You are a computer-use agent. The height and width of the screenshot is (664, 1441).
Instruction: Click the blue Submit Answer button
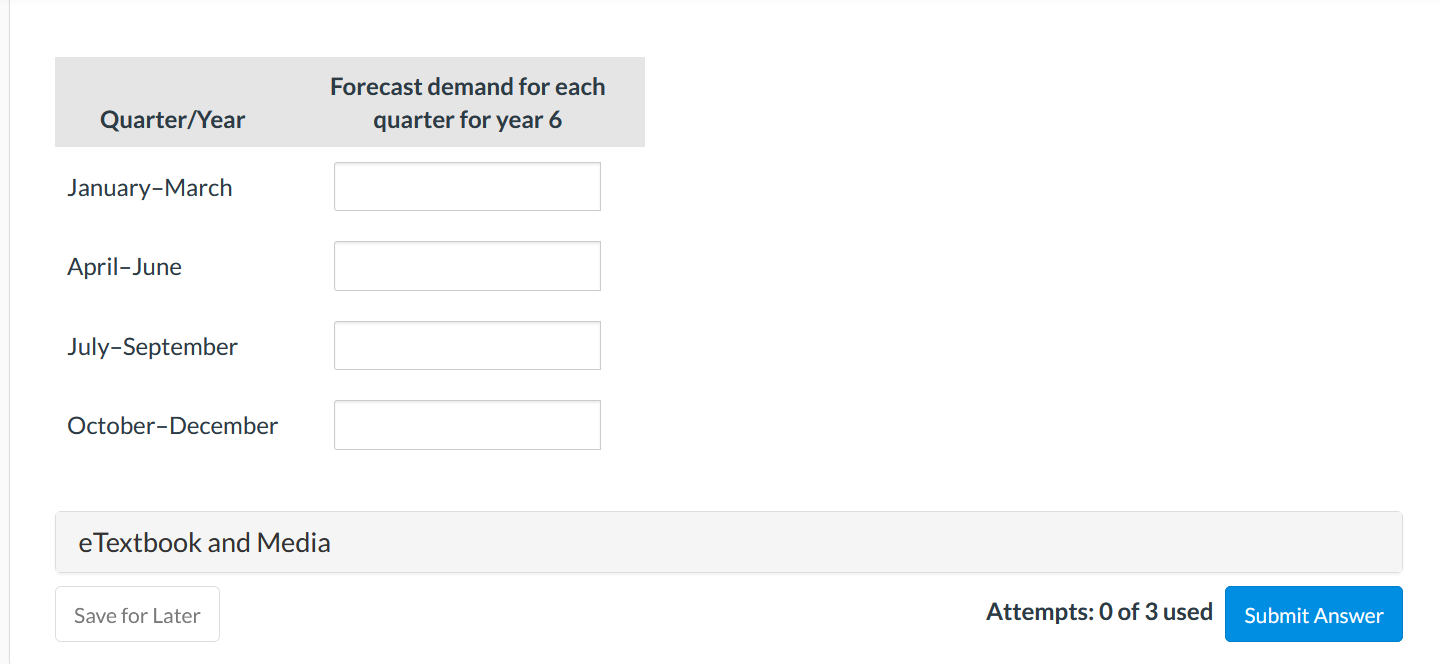[1313, 615]
